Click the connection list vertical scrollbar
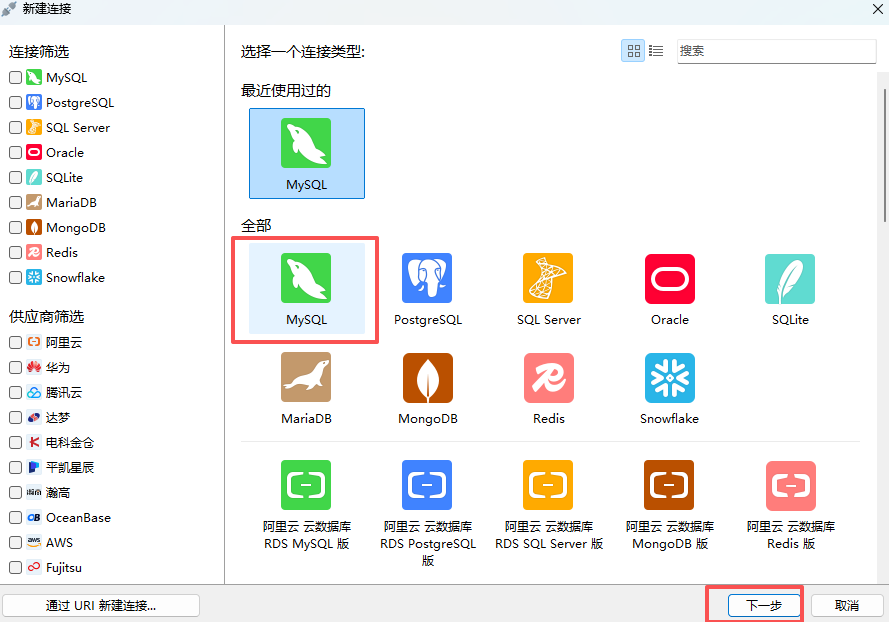The image size is (889, 622). coord(885,155)
